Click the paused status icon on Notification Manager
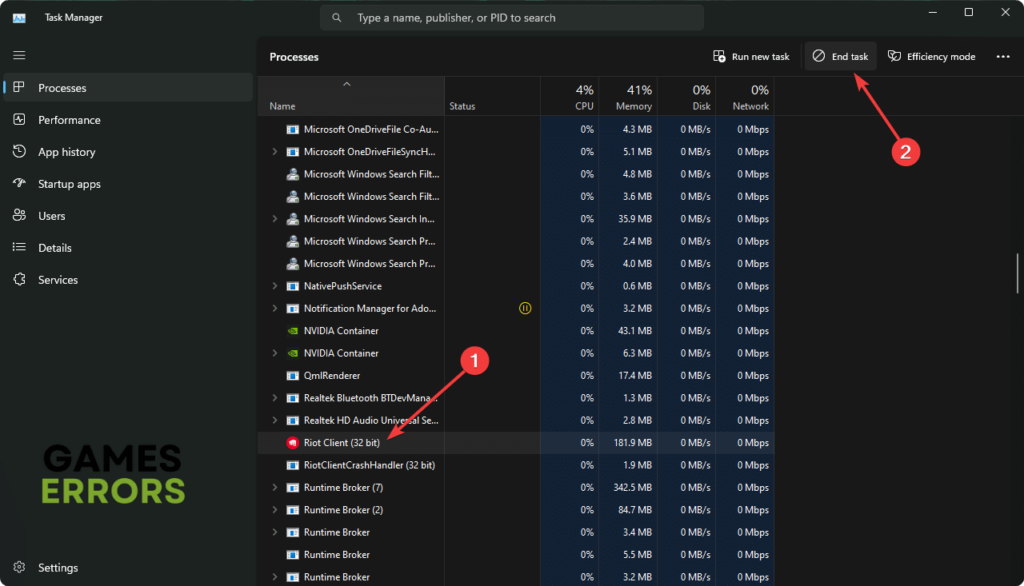1024x586 pixels. coord(525,308)
